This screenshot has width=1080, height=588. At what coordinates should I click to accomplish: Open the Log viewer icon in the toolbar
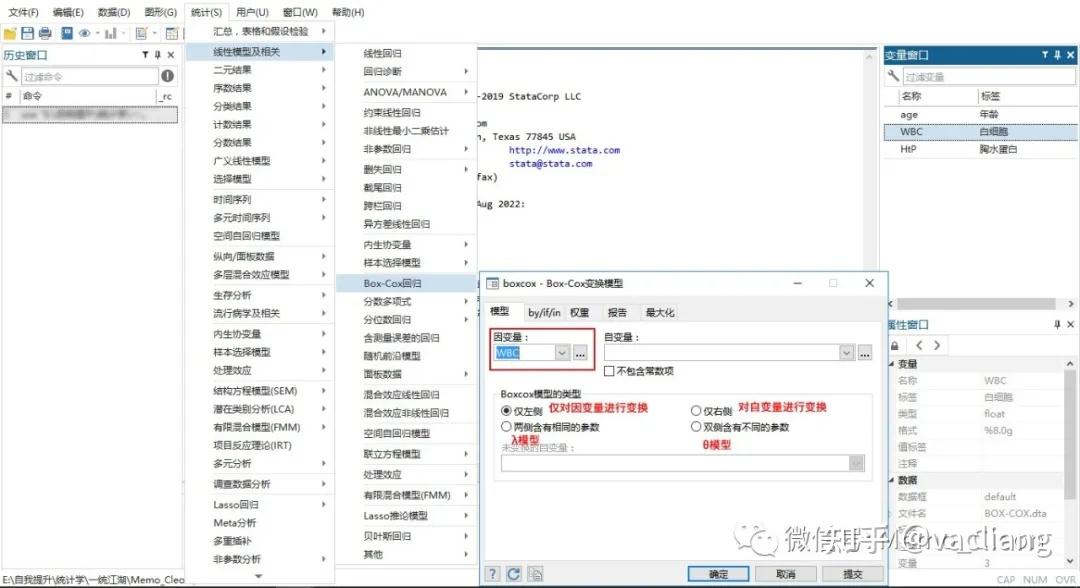(x=66, y=33)
